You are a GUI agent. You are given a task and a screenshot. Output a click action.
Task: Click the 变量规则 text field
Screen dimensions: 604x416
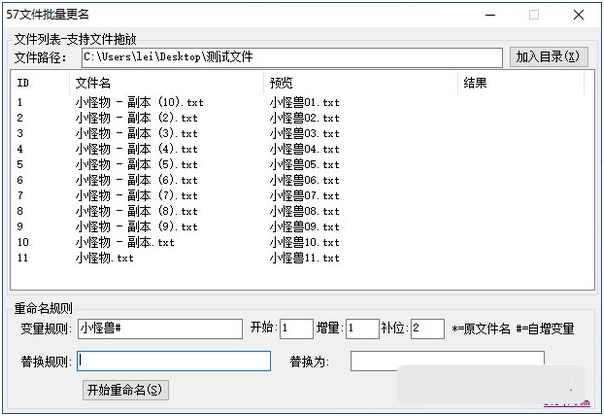(160, 329)
